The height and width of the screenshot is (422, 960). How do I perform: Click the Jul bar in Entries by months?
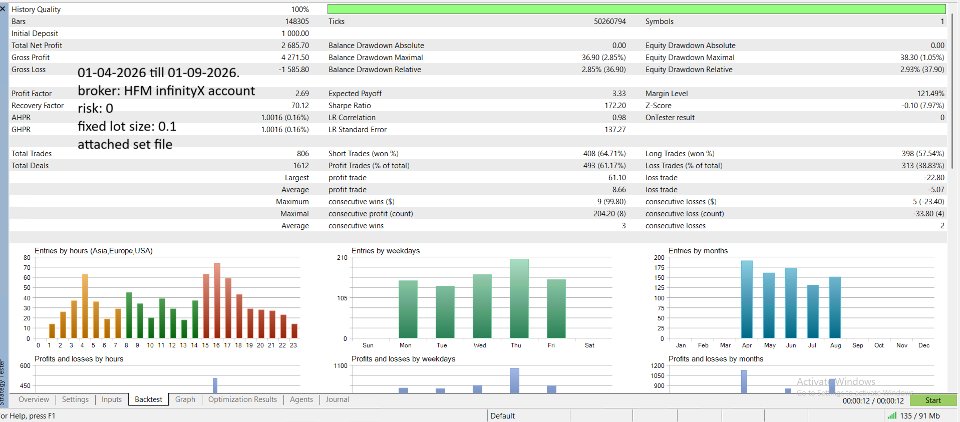813,312
